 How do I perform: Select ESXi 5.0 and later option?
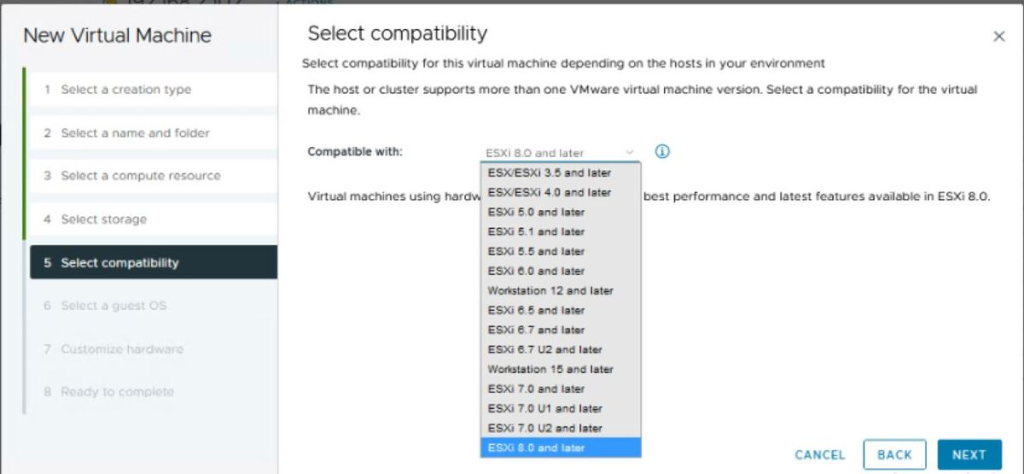pos(560,212)
